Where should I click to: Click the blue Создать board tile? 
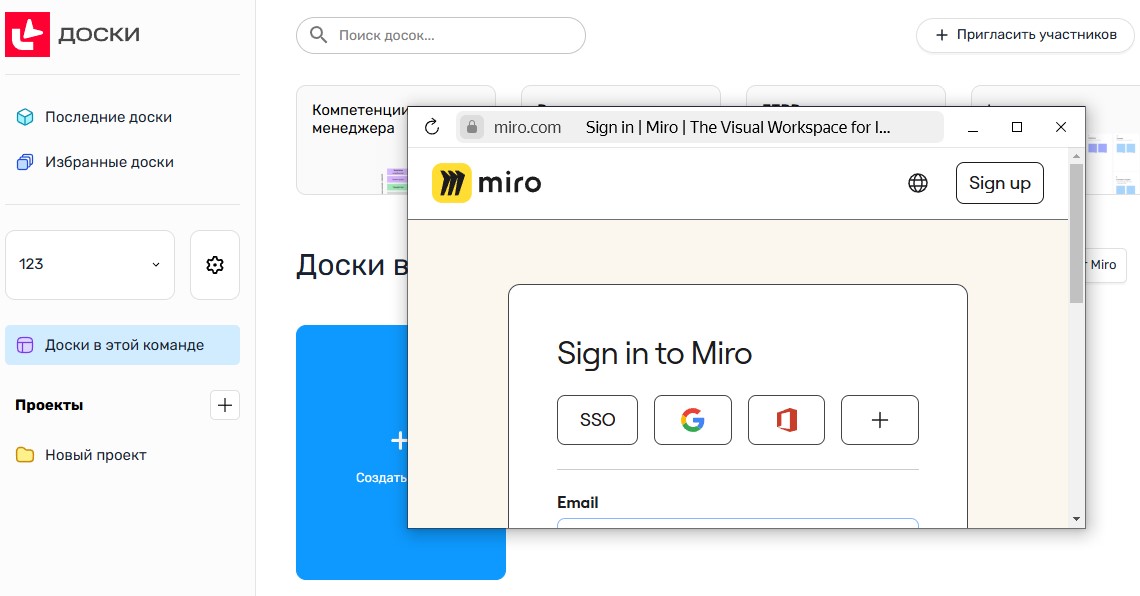click(352, 452)
